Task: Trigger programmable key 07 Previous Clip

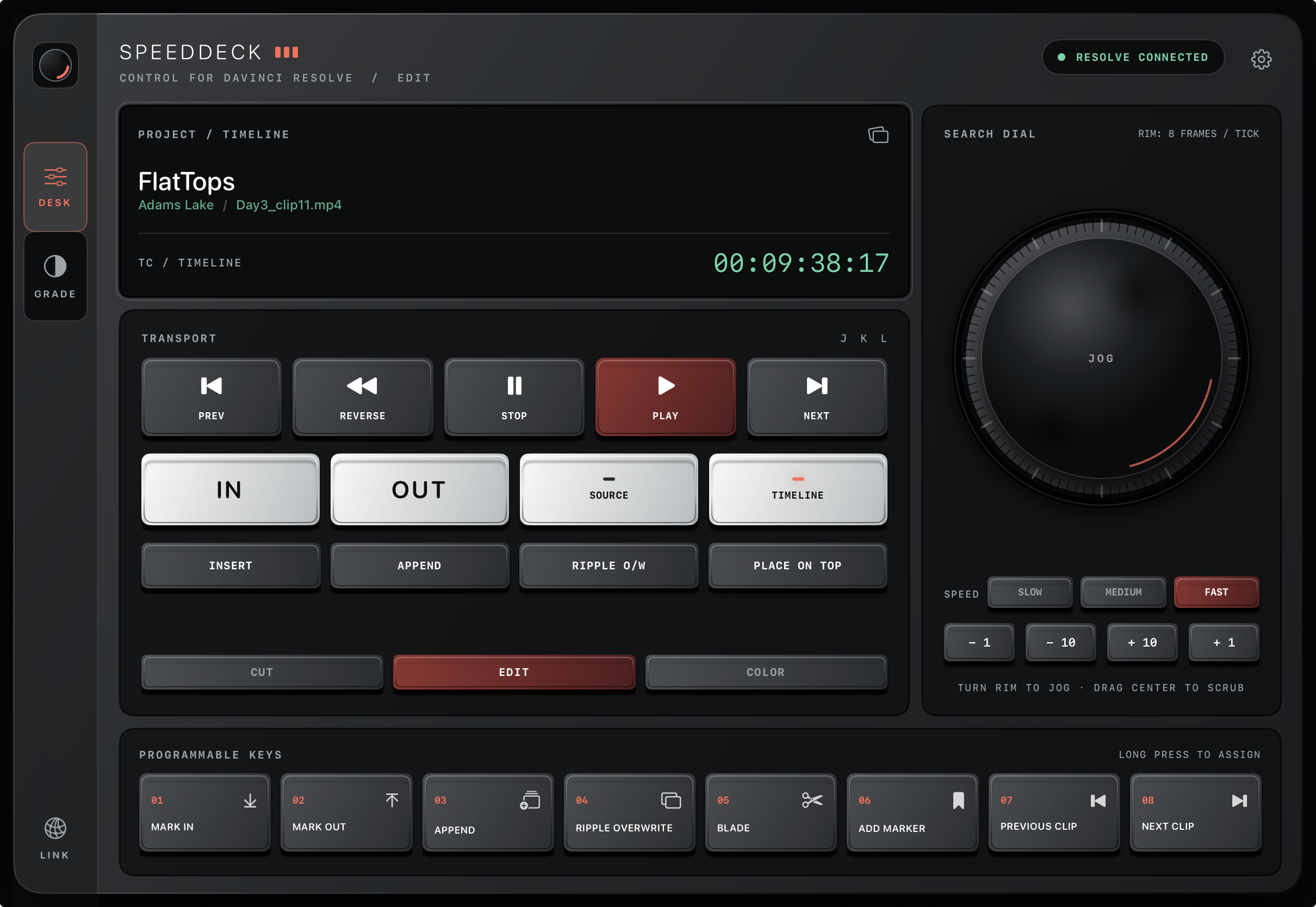Action: click(1054, 813)
